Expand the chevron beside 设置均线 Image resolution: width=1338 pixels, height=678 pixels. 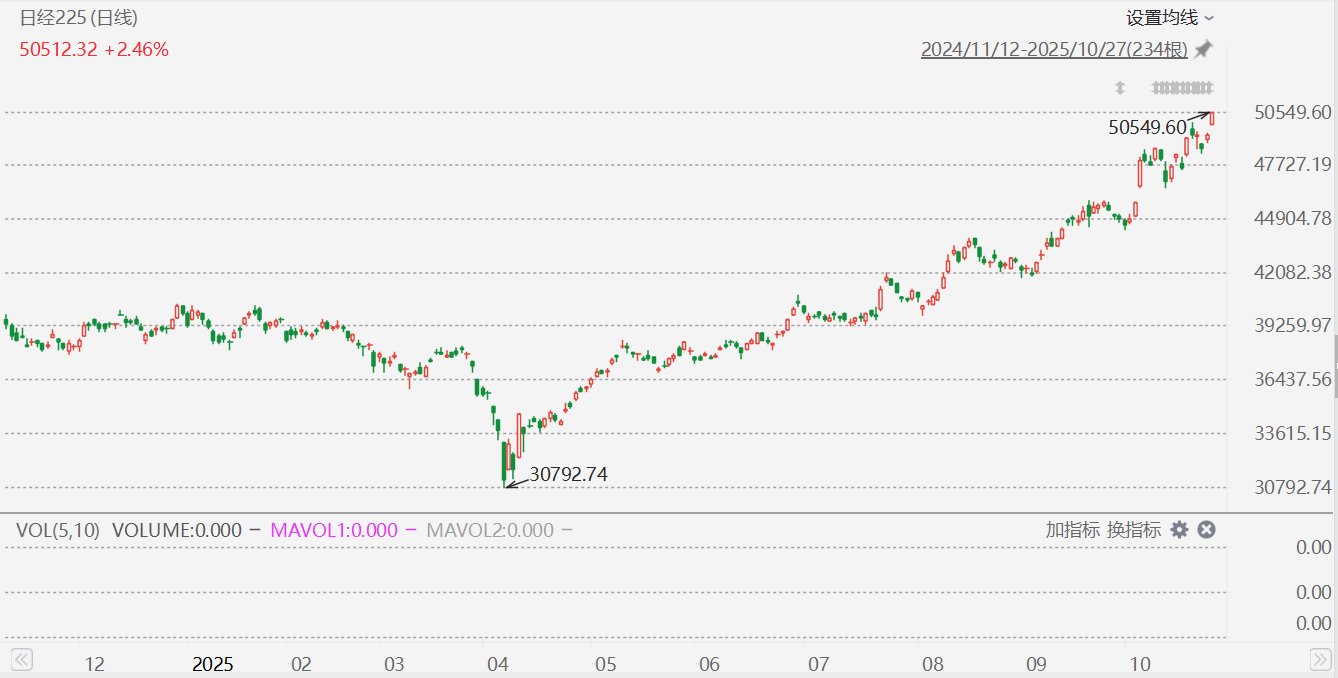[1209, 19]
